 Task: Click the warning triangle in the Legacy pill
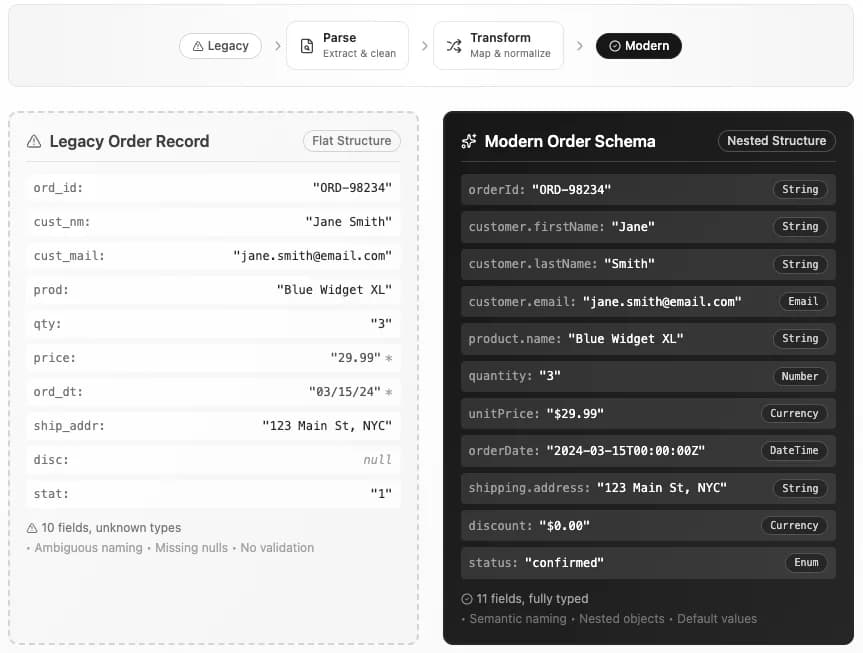coord(196,46)
